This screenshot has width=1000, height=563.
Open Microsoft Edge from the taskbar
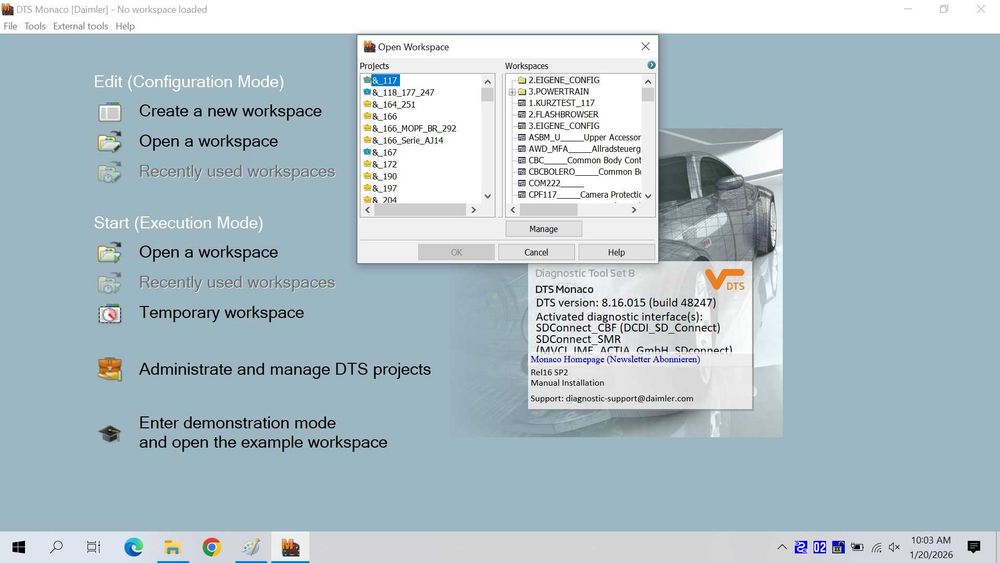133,547
